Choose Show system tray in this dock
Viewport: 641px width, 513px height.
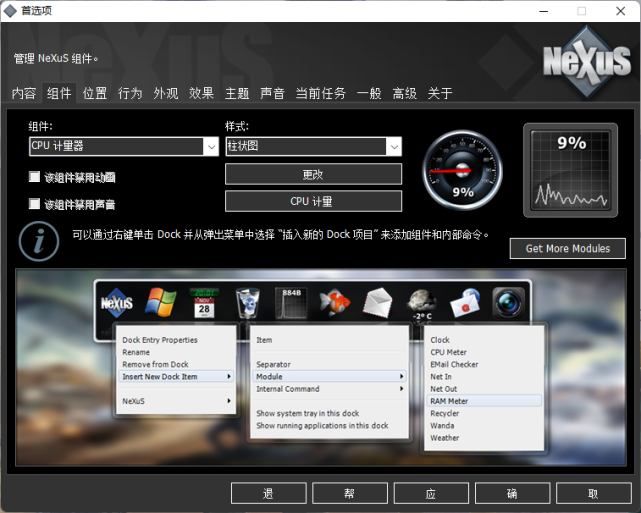[x=329, y=413]
